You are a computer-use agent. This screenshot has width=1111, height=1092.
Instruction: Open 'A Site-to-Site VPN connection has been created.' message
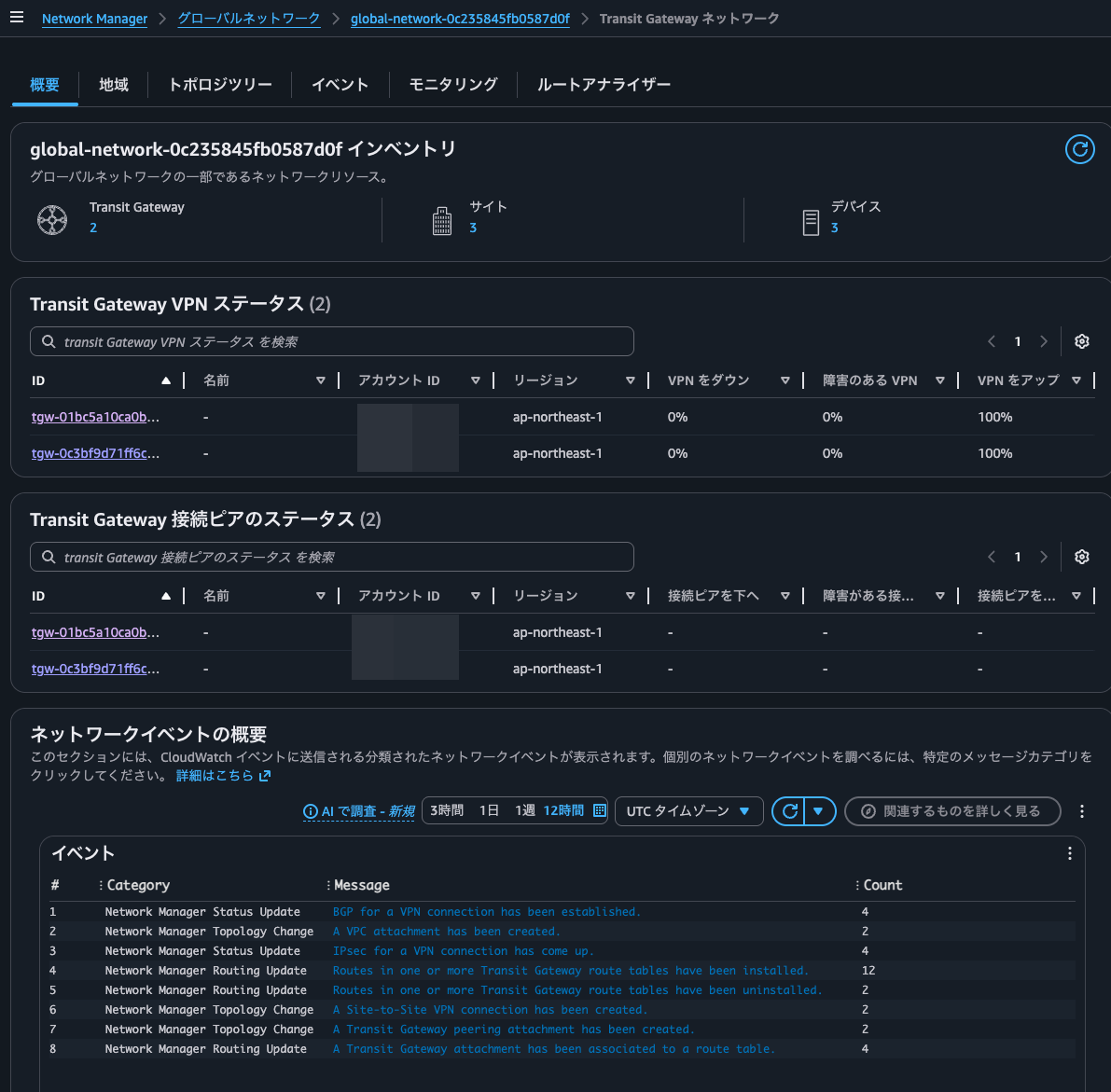pyautogui.click(x=491, y=1009)
